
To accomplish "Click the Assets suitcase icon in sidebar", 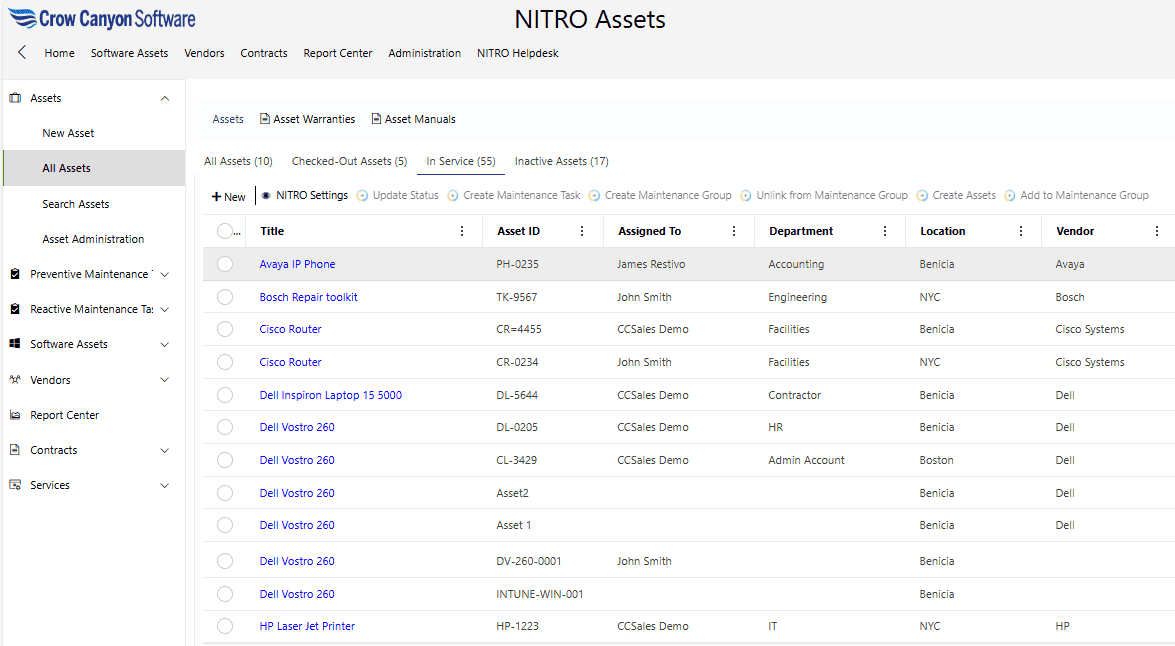I will (15, 98).
